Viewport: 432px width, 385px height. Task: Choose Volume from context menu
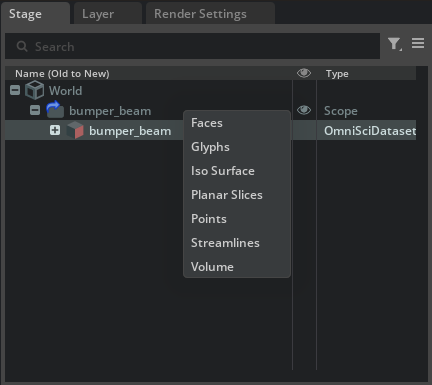(x=237, y=267)
